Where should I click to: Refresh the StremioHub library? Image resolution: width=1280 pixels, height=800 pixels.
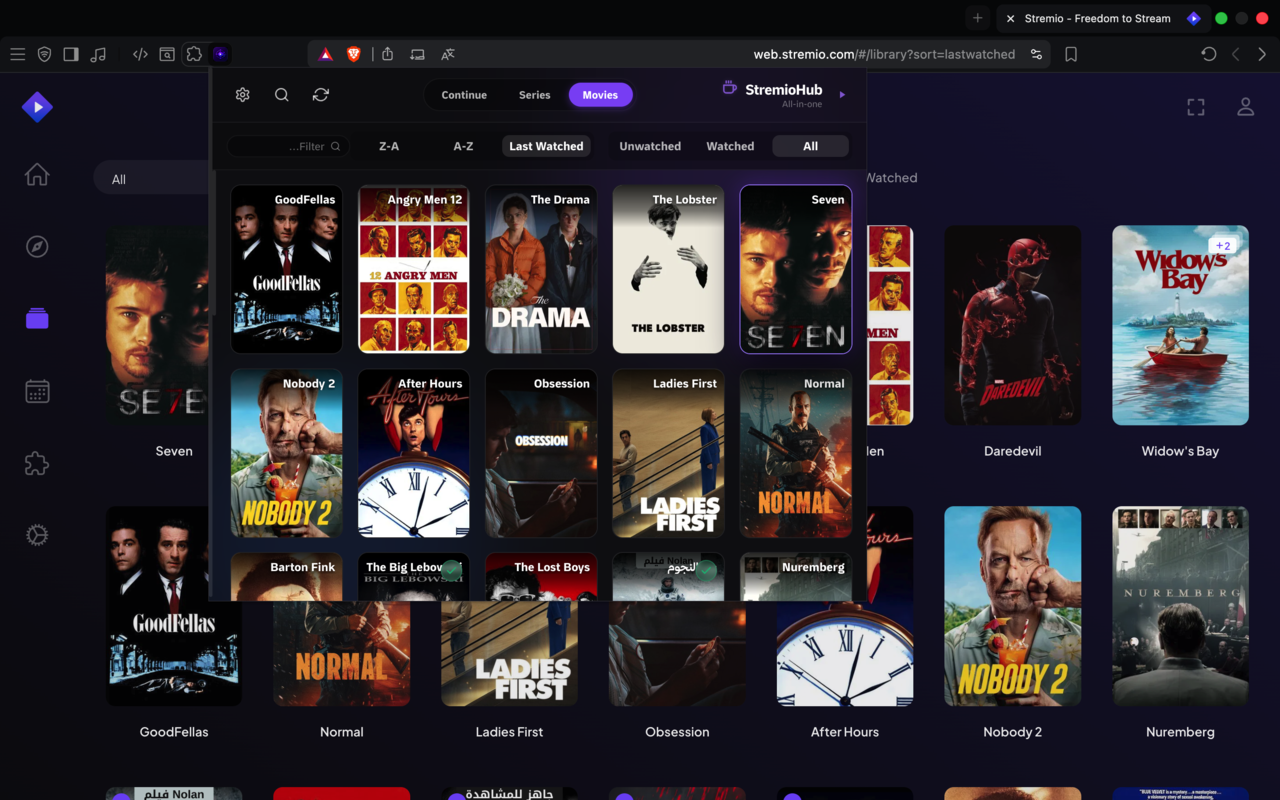[x=321, y=94]
